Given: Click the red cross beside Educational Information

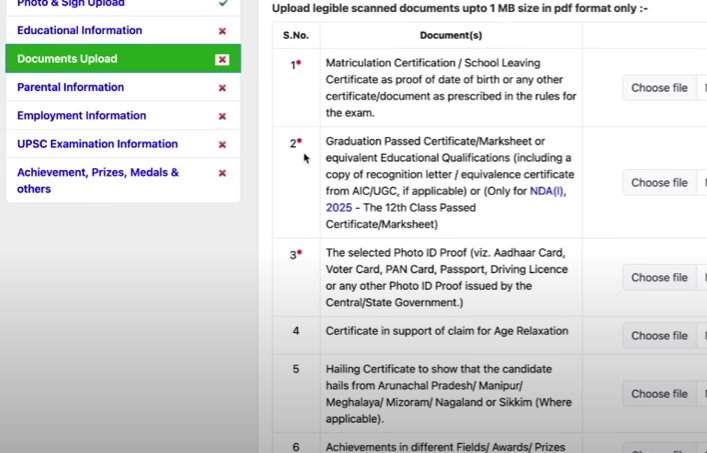Looking at the screenshot, I should point(222,31).
